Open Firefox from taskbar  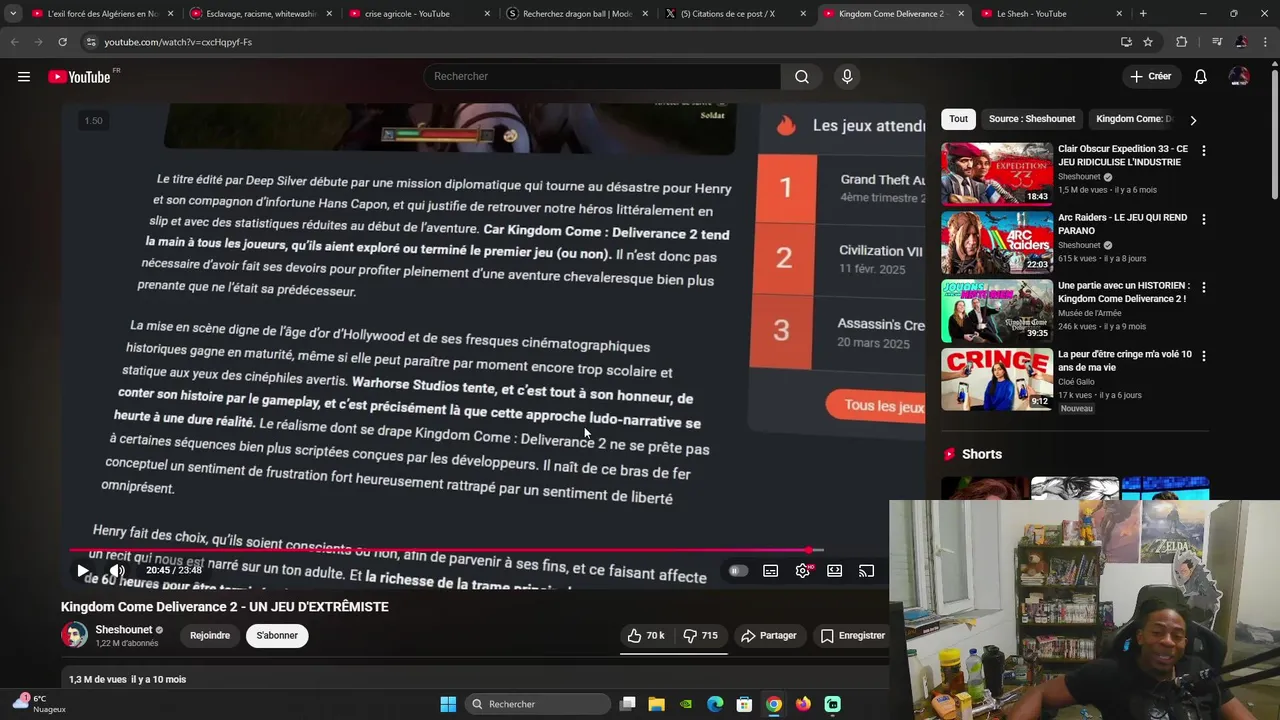click(x=803, y=704)
